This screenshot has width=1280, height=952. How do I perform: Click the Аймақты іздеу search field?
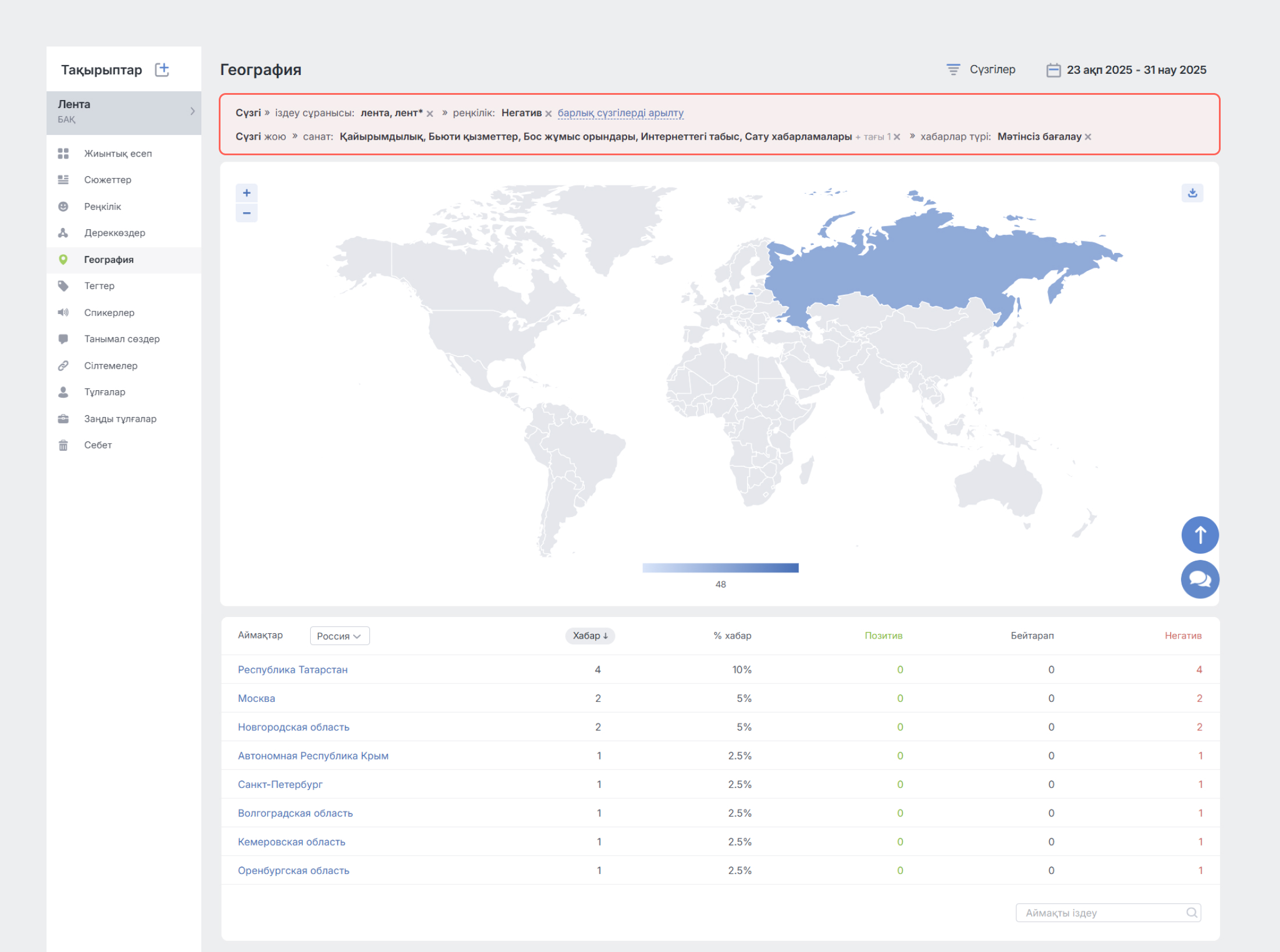[1108, 913]
